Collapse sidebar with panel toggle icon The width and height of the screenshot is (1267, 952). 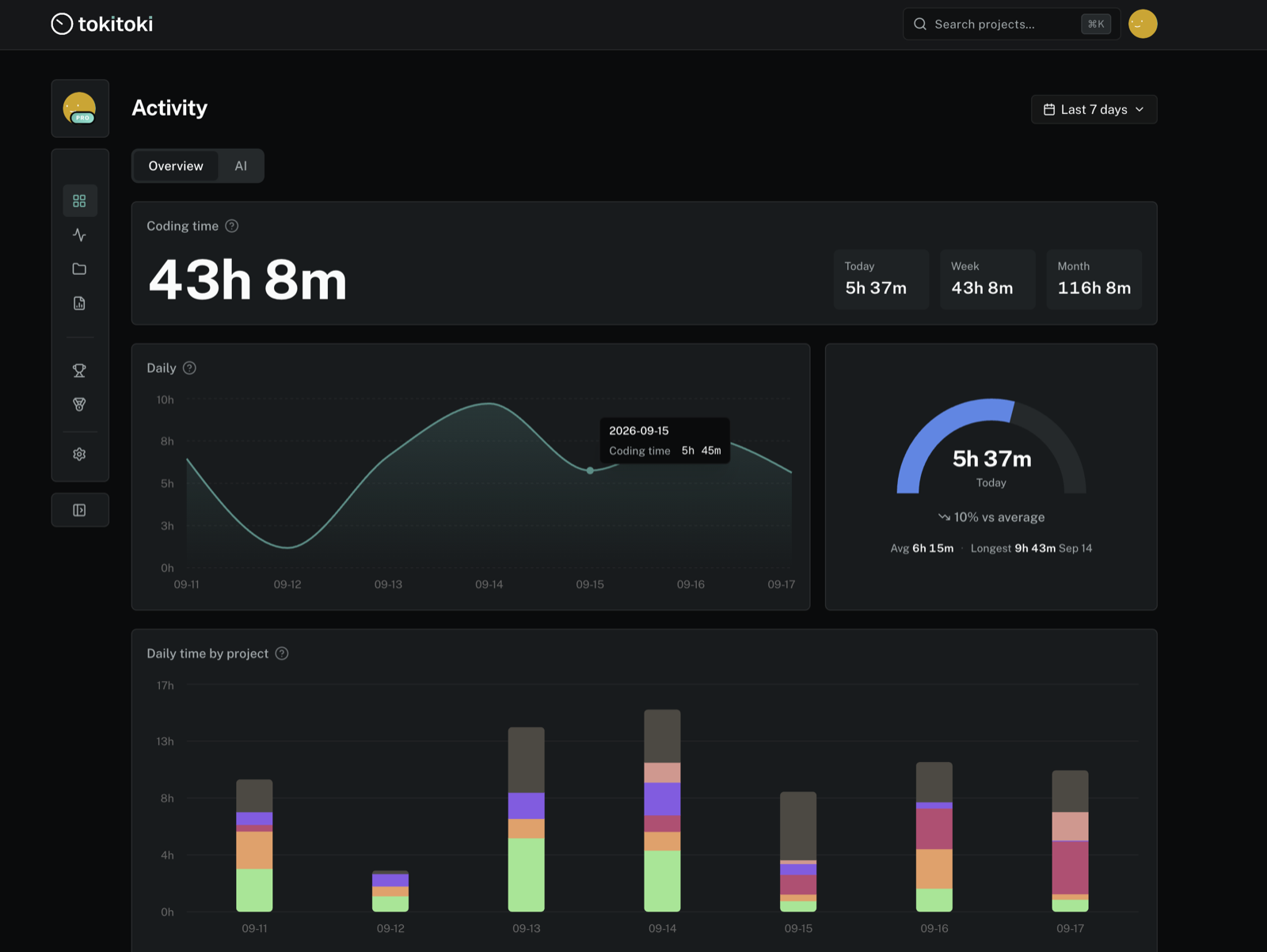point(80,510)
